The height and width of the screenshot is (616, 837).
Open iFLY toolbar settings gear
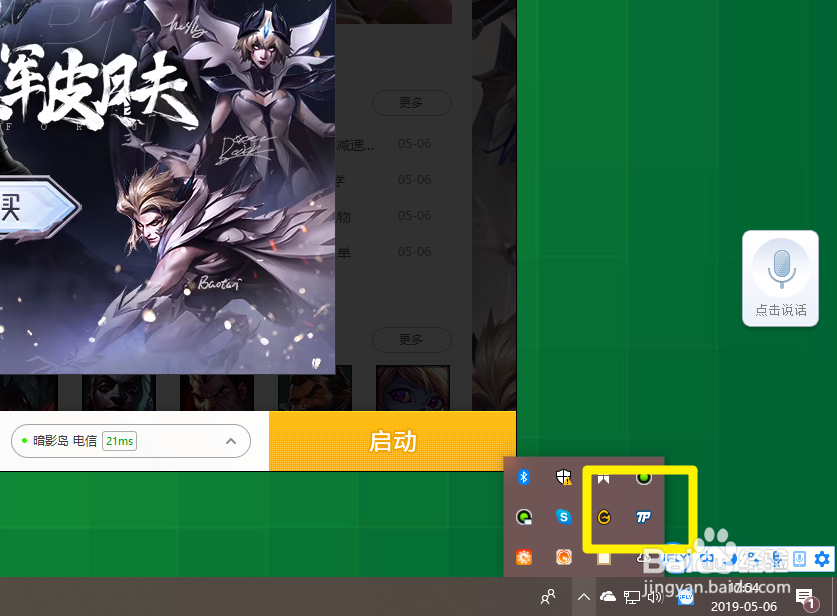[822, 559]
